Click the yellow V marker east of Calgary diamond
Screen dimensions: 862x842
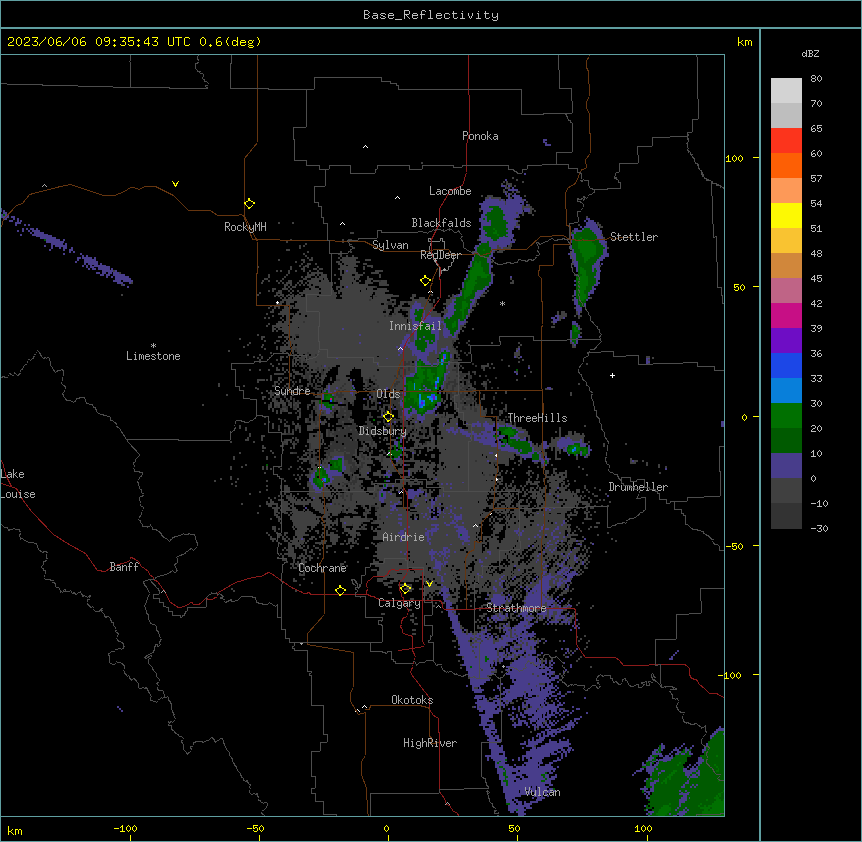[x=429, y=584]
